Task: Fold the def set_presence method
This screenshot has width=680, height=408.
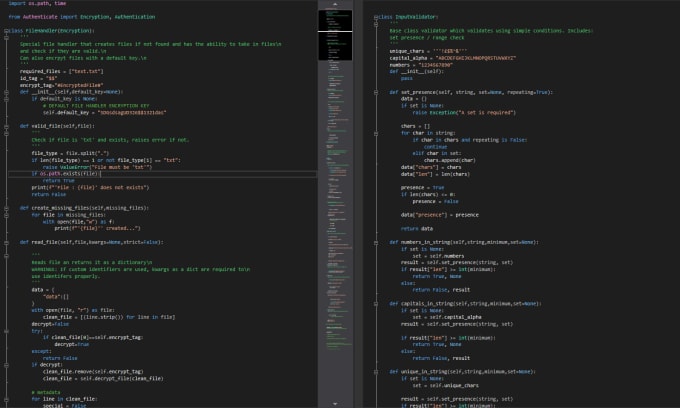Action: [376, 92]
